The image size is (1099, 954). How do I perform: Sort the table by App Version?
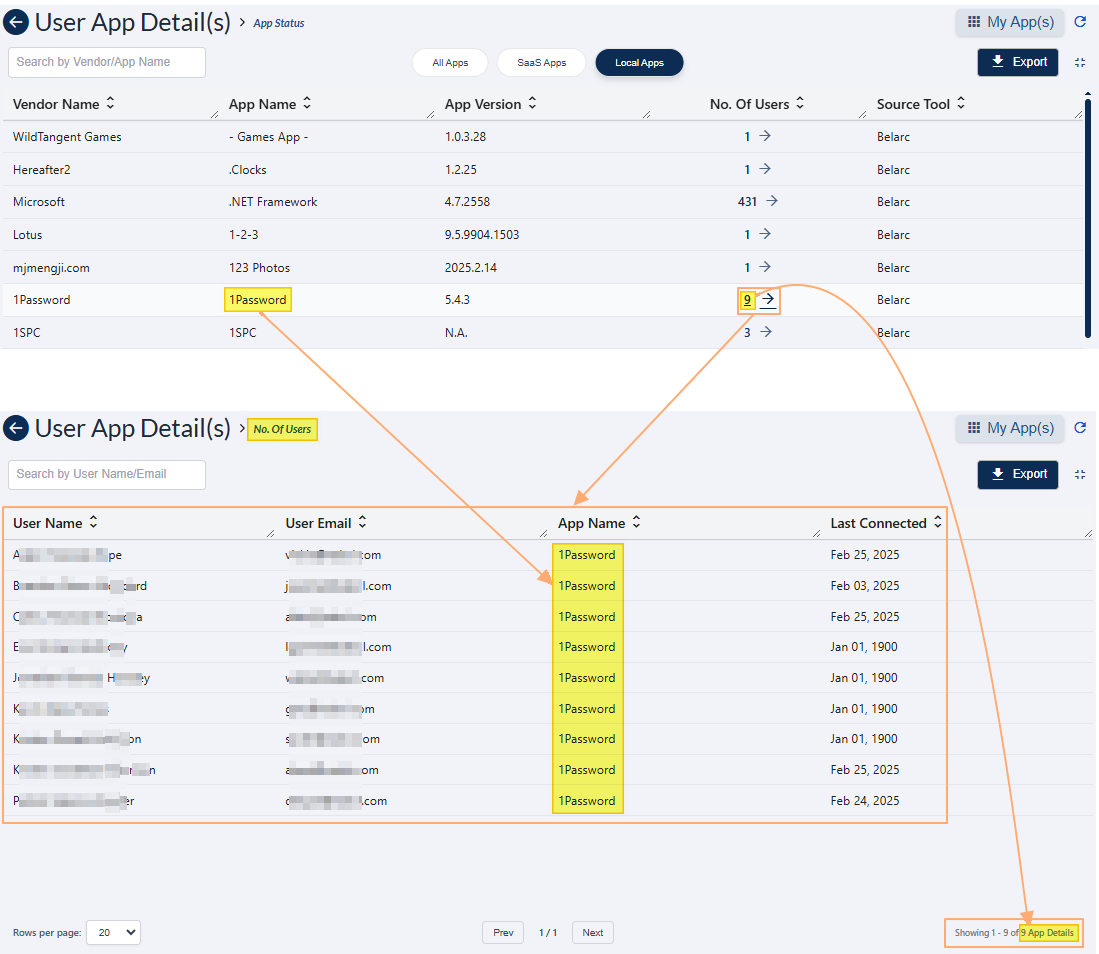(x=532, y=104)
